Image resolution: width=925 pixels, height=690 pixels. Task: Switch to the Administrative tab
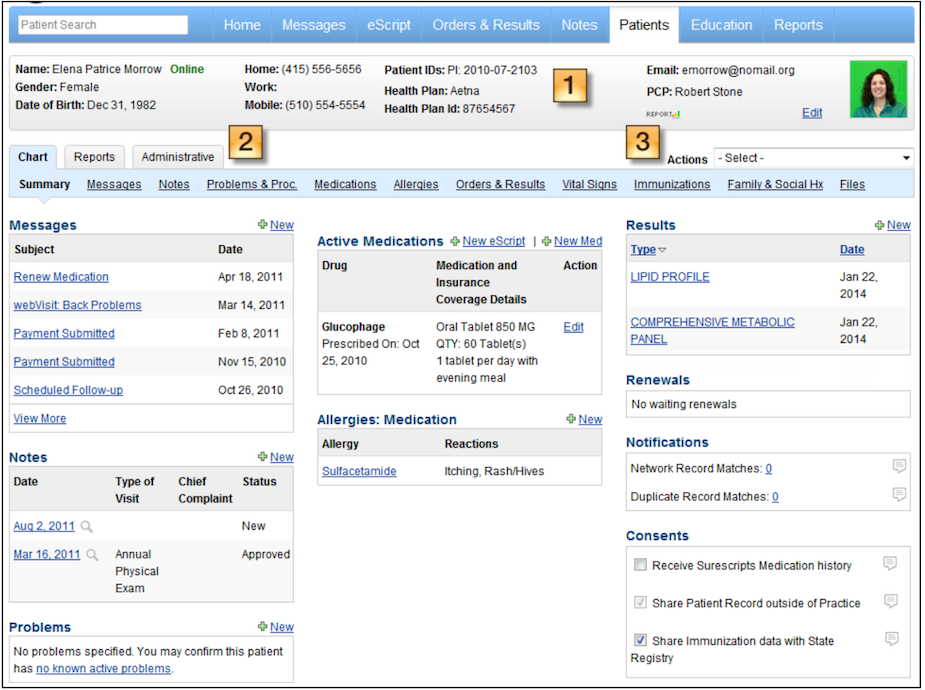coord(177,157)
